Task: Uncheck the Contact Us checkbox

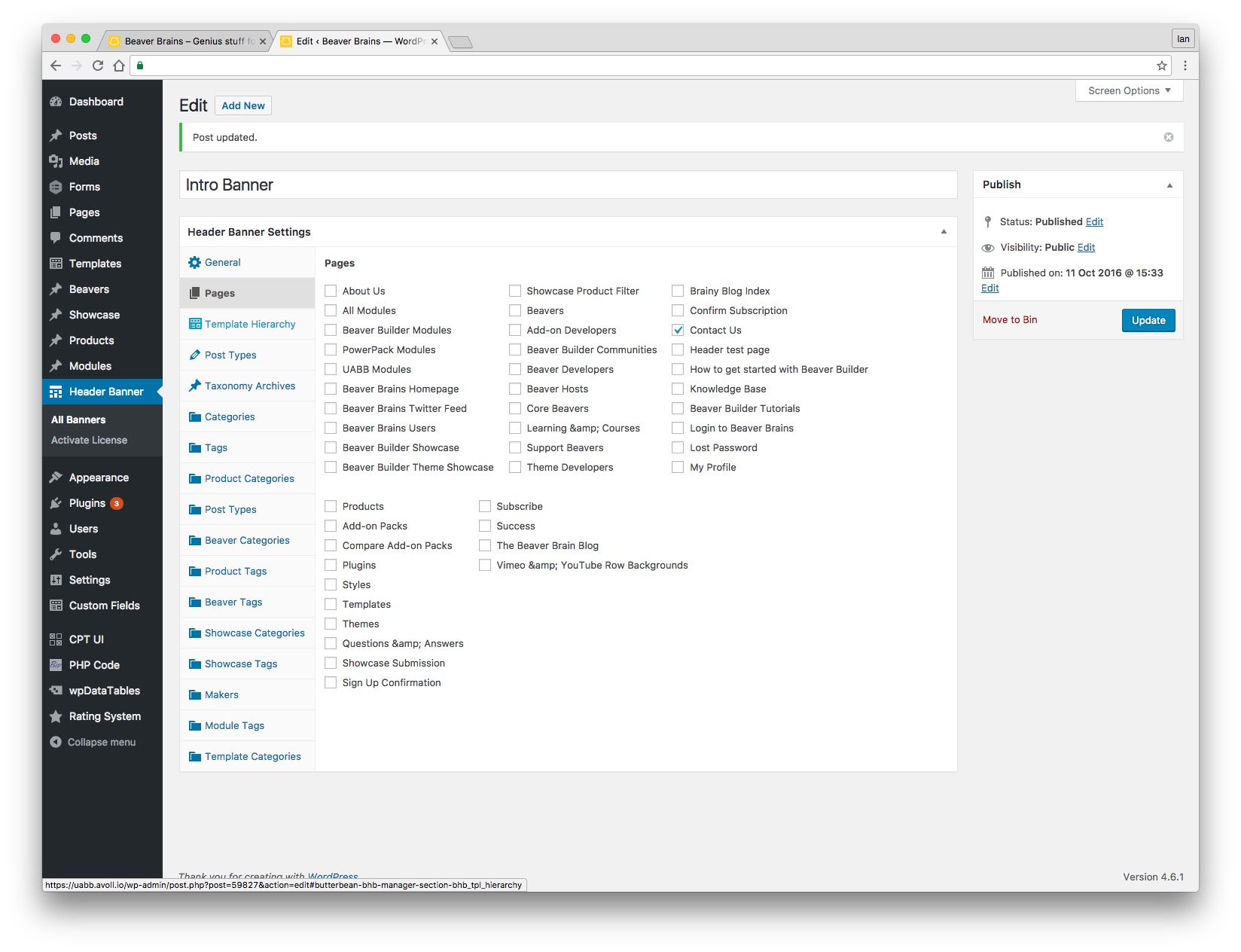Action: click(678, 330)
